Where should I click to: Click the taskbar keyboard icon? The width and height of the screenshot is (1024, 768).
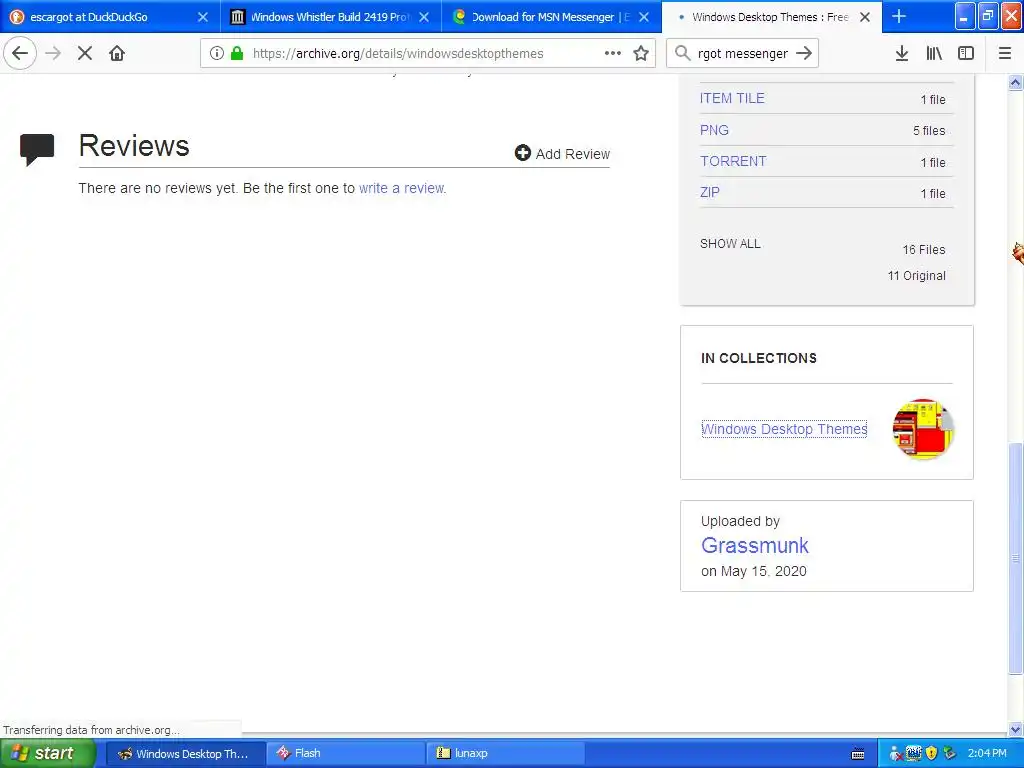point(858,754)
